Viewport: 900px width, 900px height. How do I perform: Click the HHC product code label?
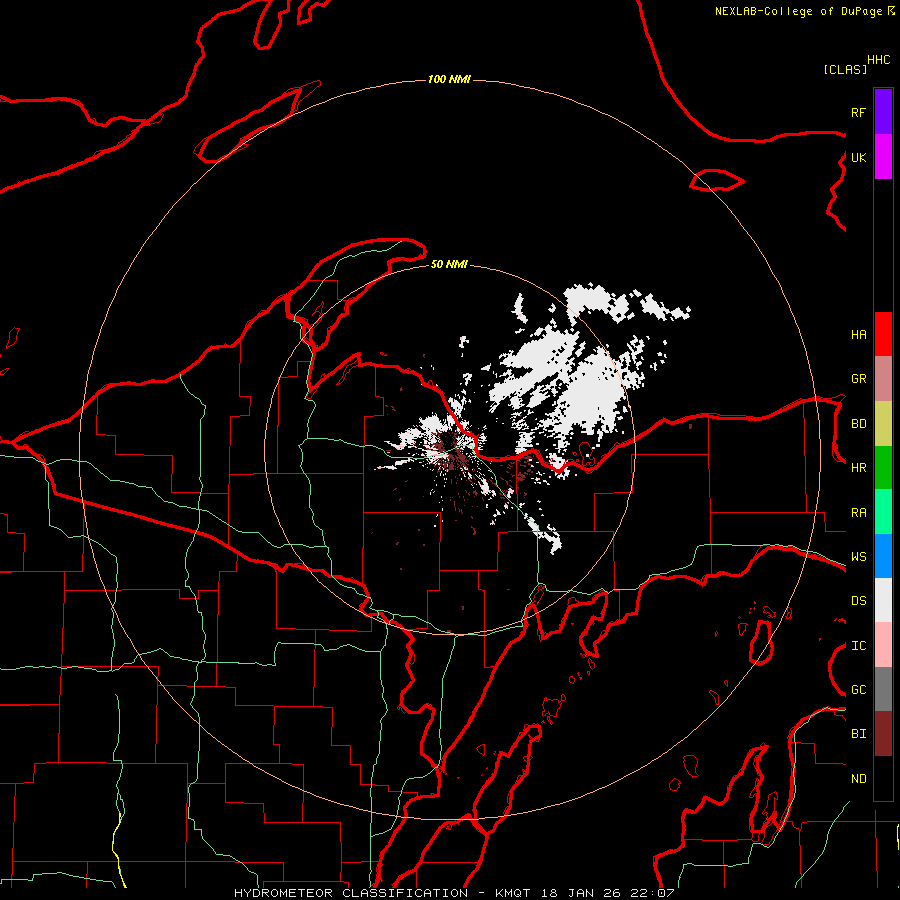878,60
